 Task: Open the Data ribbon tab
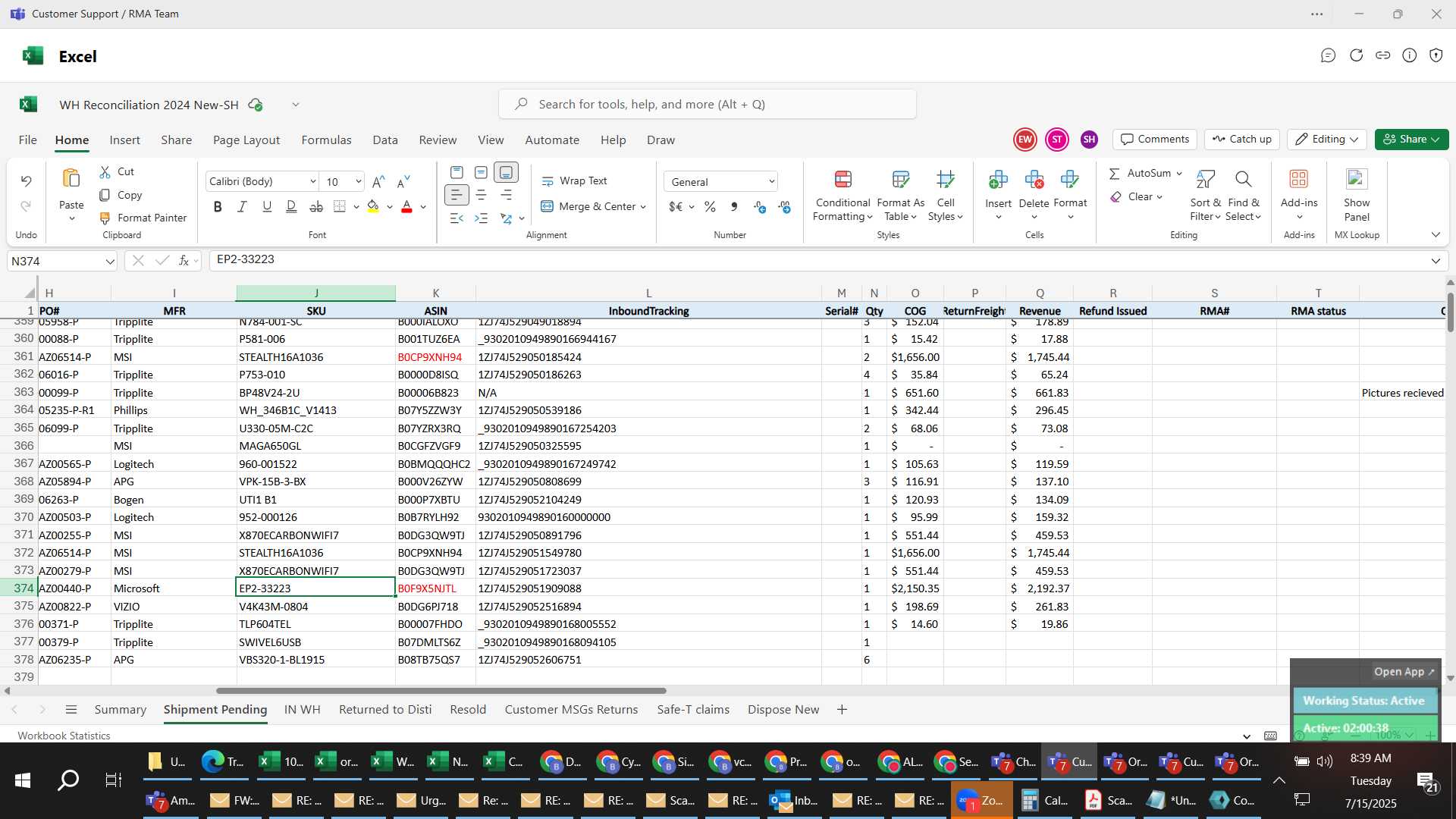click(x=385, y=140)
